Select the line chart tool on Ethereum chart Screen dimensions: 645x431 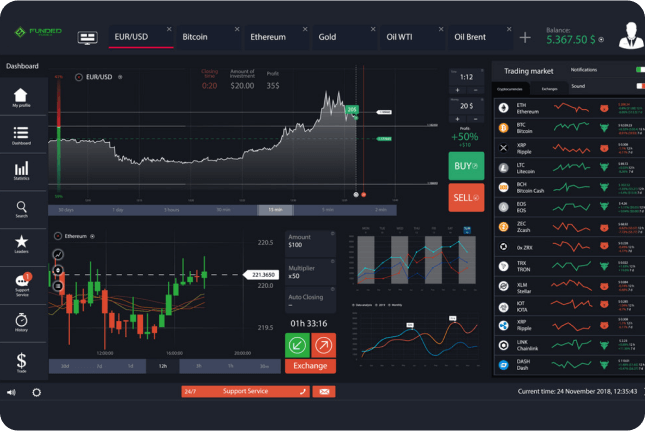coord(58,255)
